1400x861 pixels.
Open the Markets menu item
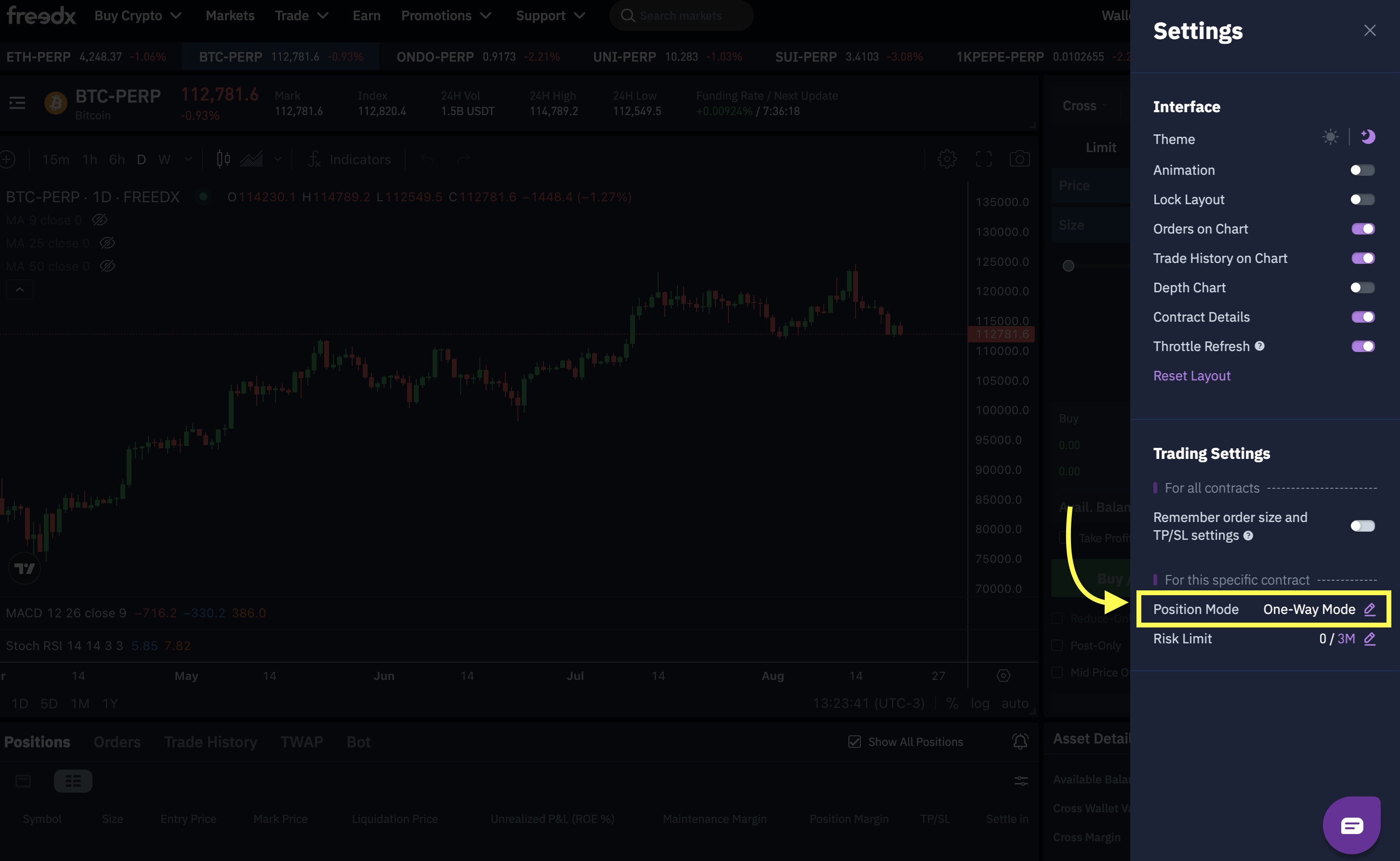tap(230, 16)
